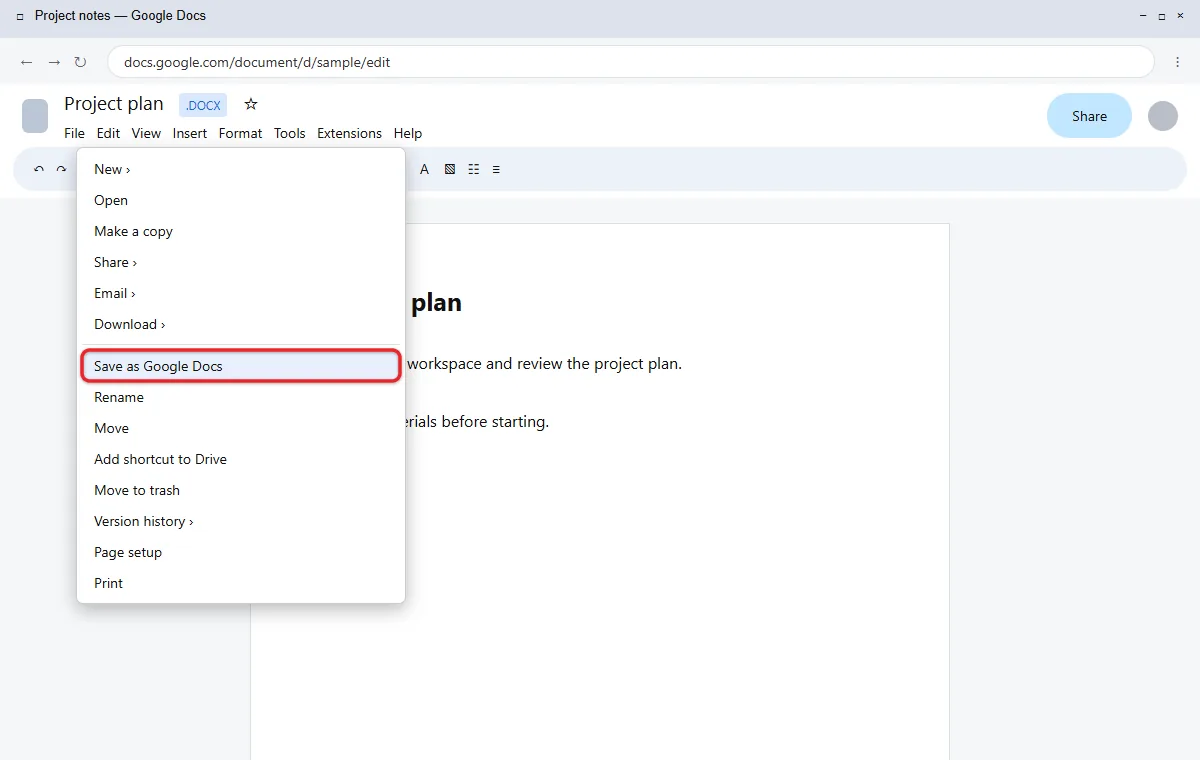Click the text color 'A' icon
This screenshot has width=1200, height=760.
[x=424, y=169]
